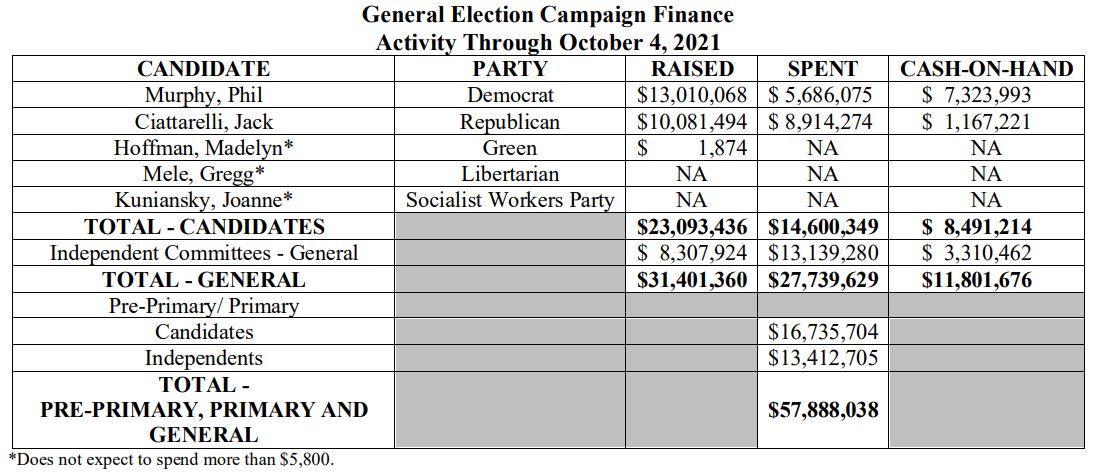Select the Independents spent amount $13,412,705

coord(822,358)
